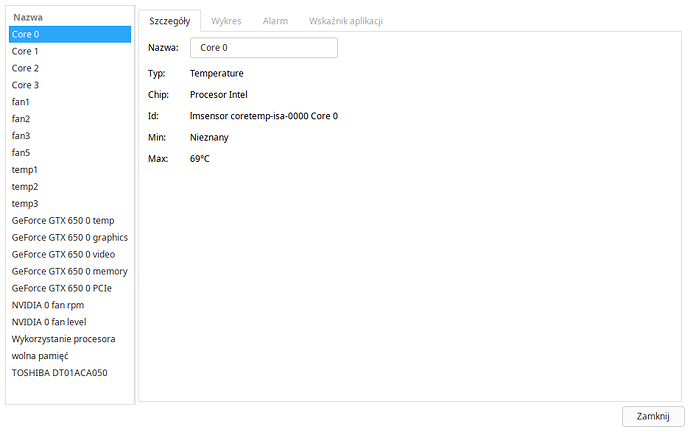Click the Szczegóły tab
The width and height of the screenshot is (690, 432).
tap(169, 20)
